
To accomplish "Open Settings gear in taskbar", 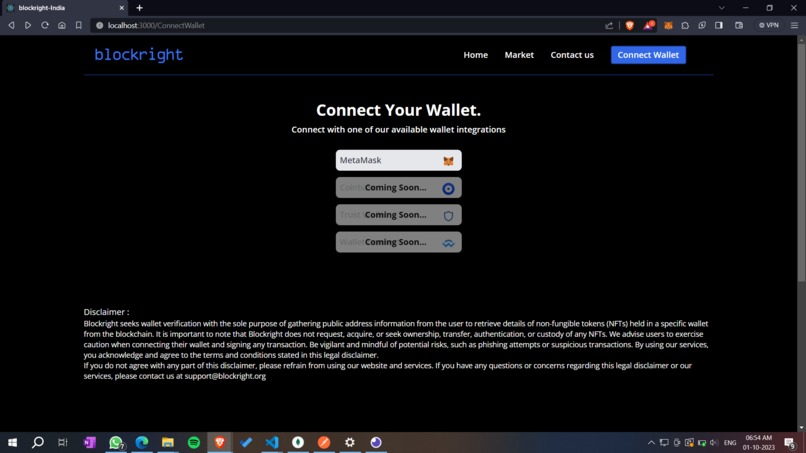I will [x=350, y=442].
